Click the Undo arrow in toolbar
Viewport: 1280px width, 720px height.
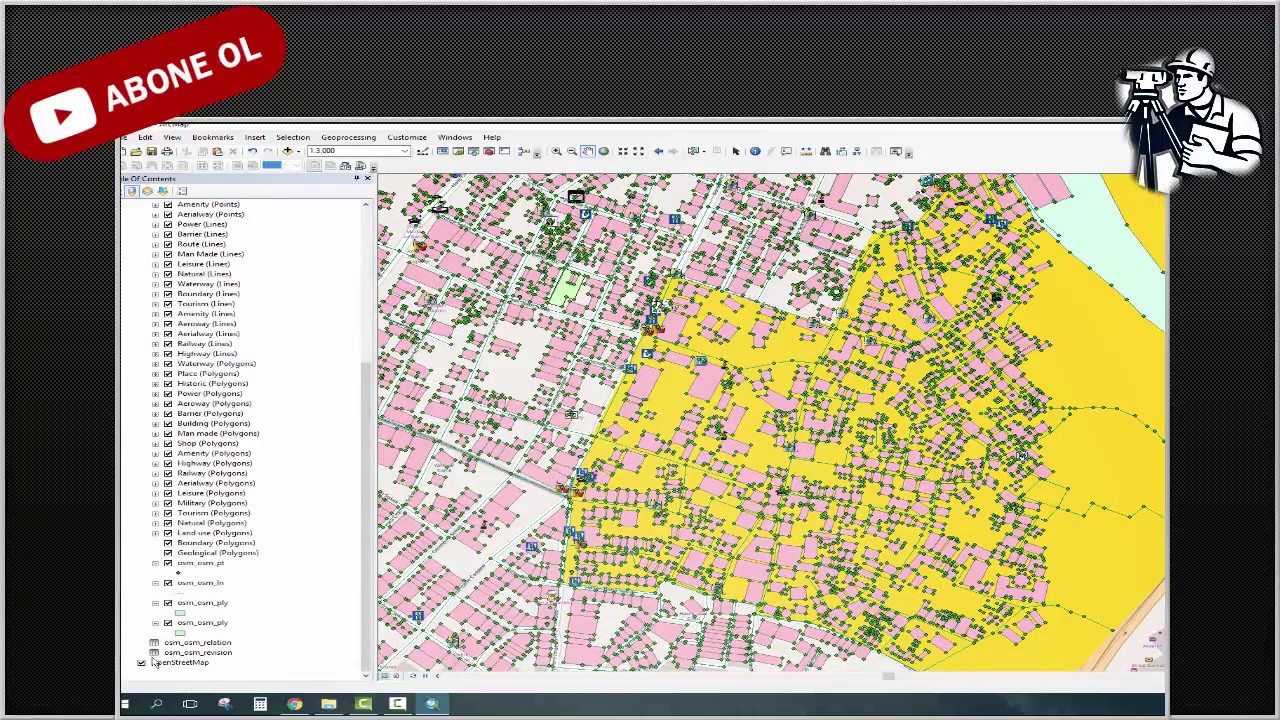(253, 151)
